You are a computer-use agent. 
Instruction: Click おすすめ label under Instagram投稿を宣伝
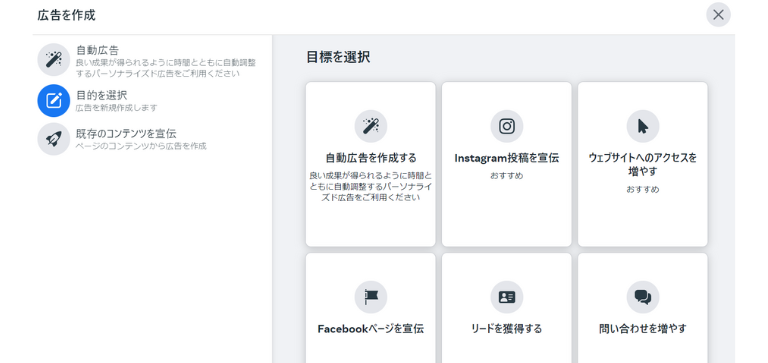tap(506, 175)
